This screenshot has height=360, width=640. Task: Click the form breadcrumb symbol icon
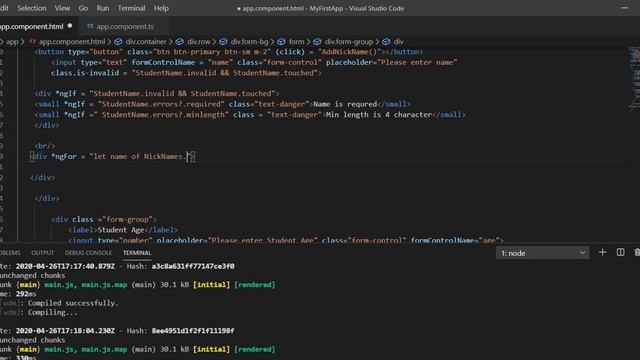(281, 42)
